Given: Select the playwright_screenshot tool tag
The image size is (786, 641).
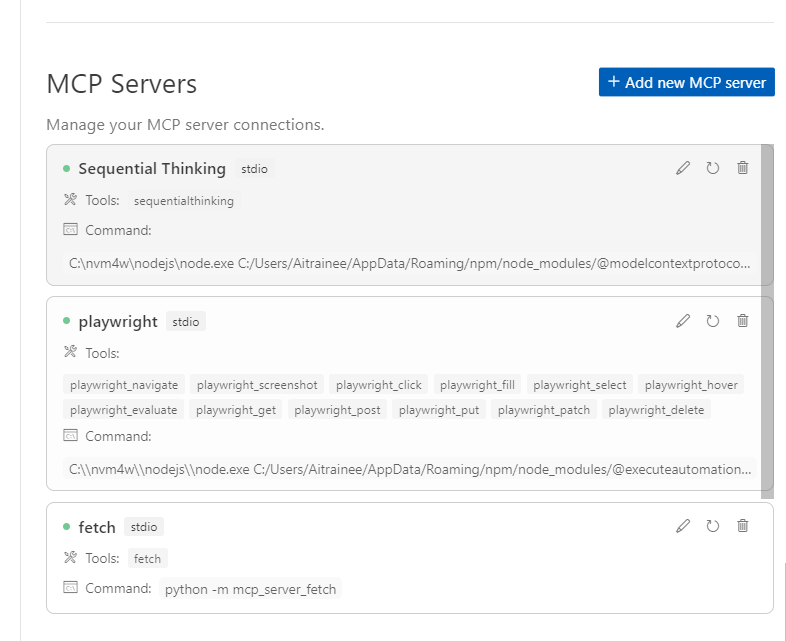Looking at the screenshot, I should pyautogui.click(x=257, y=385).
